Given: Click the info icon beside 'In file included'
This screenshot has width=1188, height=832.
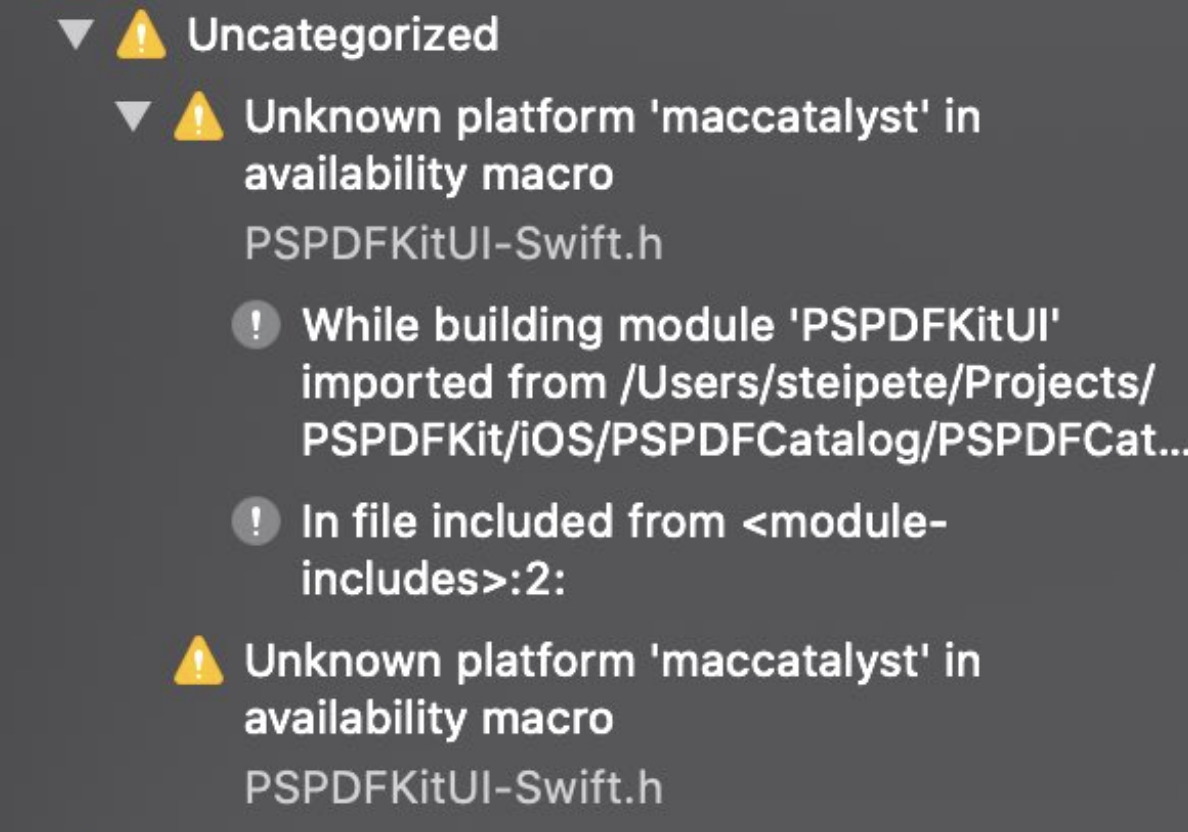Looking at the screenshot, I should click(x=256, y=521).
